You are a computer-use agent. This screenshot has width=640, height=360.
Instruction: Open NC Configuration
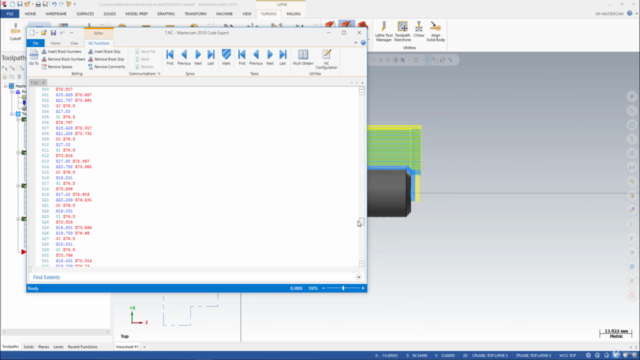tap(327, 59)
